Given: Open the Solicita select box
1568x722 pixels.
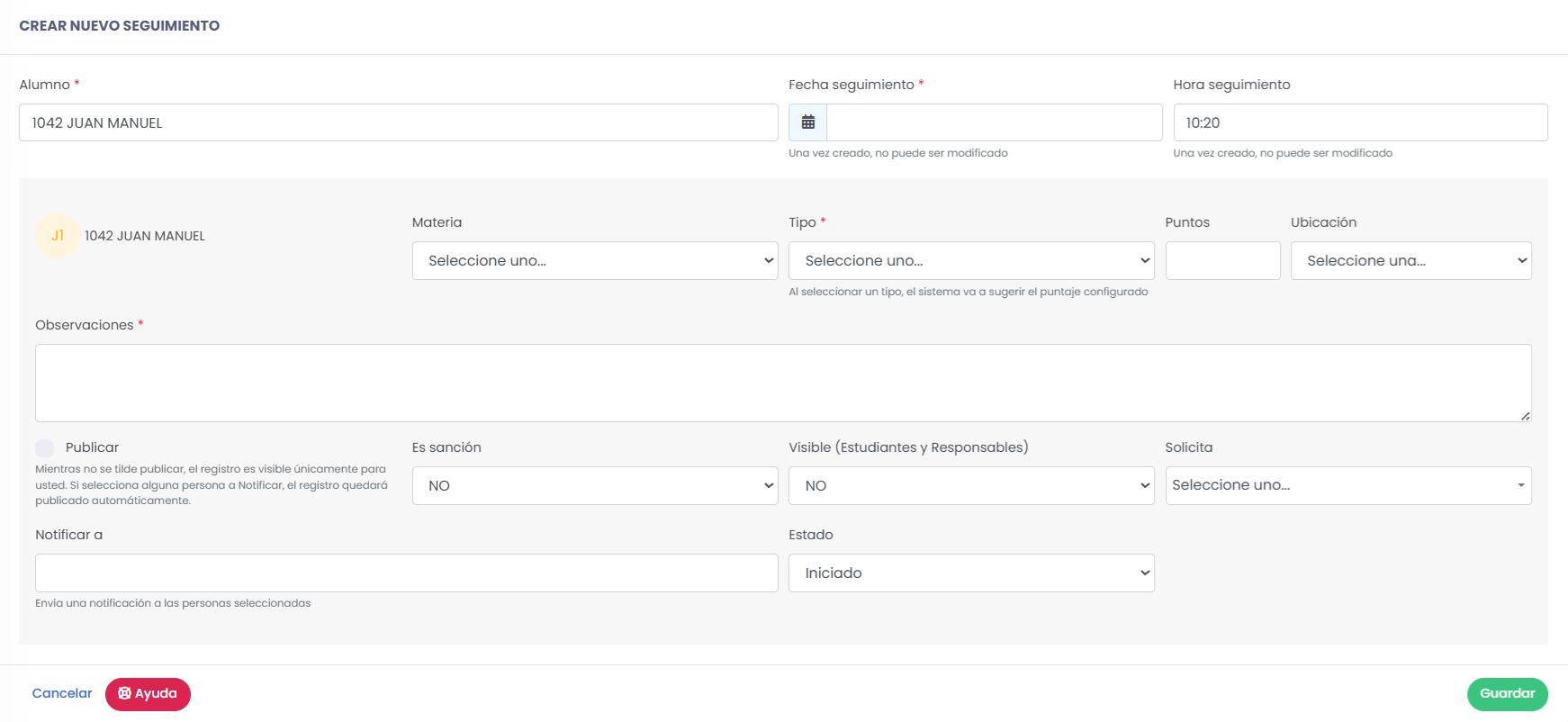Looking at the screenshot, I should coord(1348,485).
